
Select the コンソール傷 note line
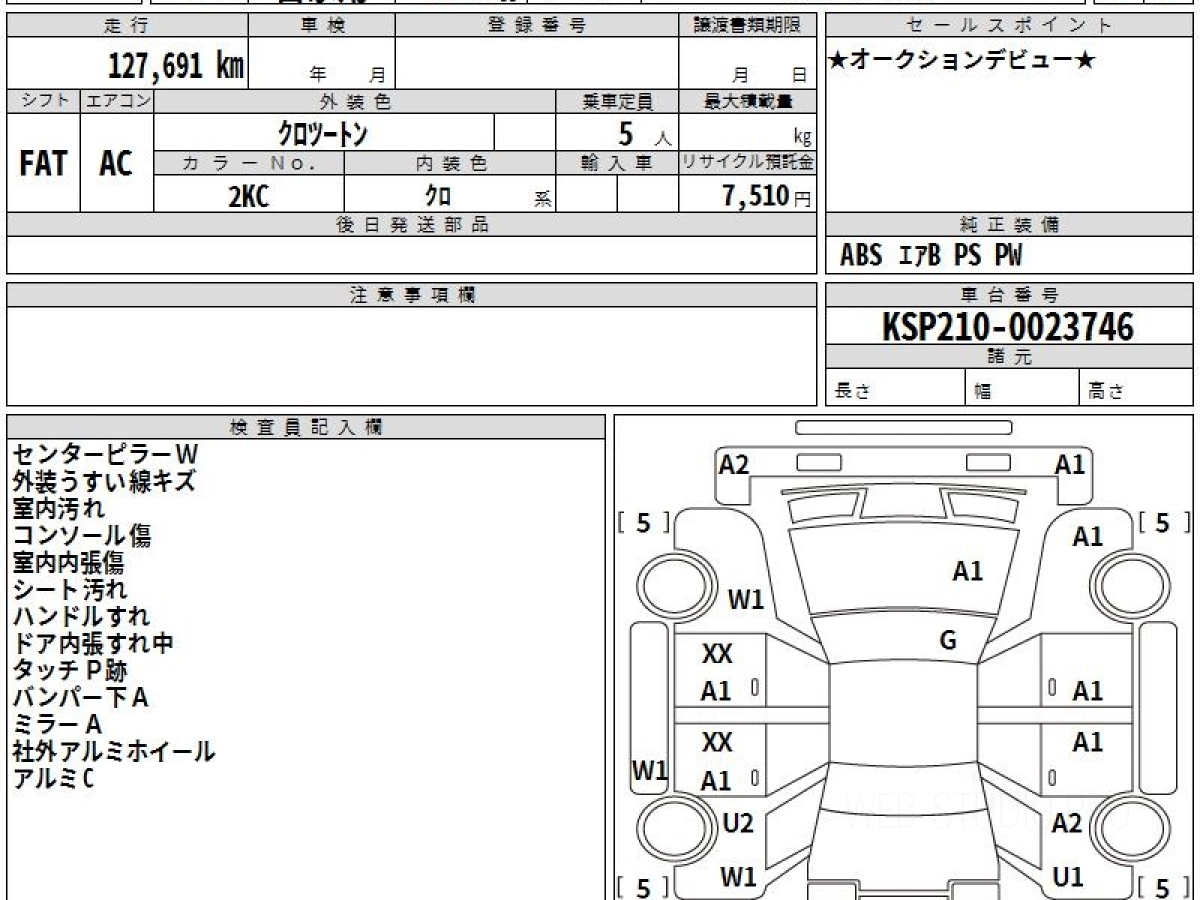click(x=82, y=536)
